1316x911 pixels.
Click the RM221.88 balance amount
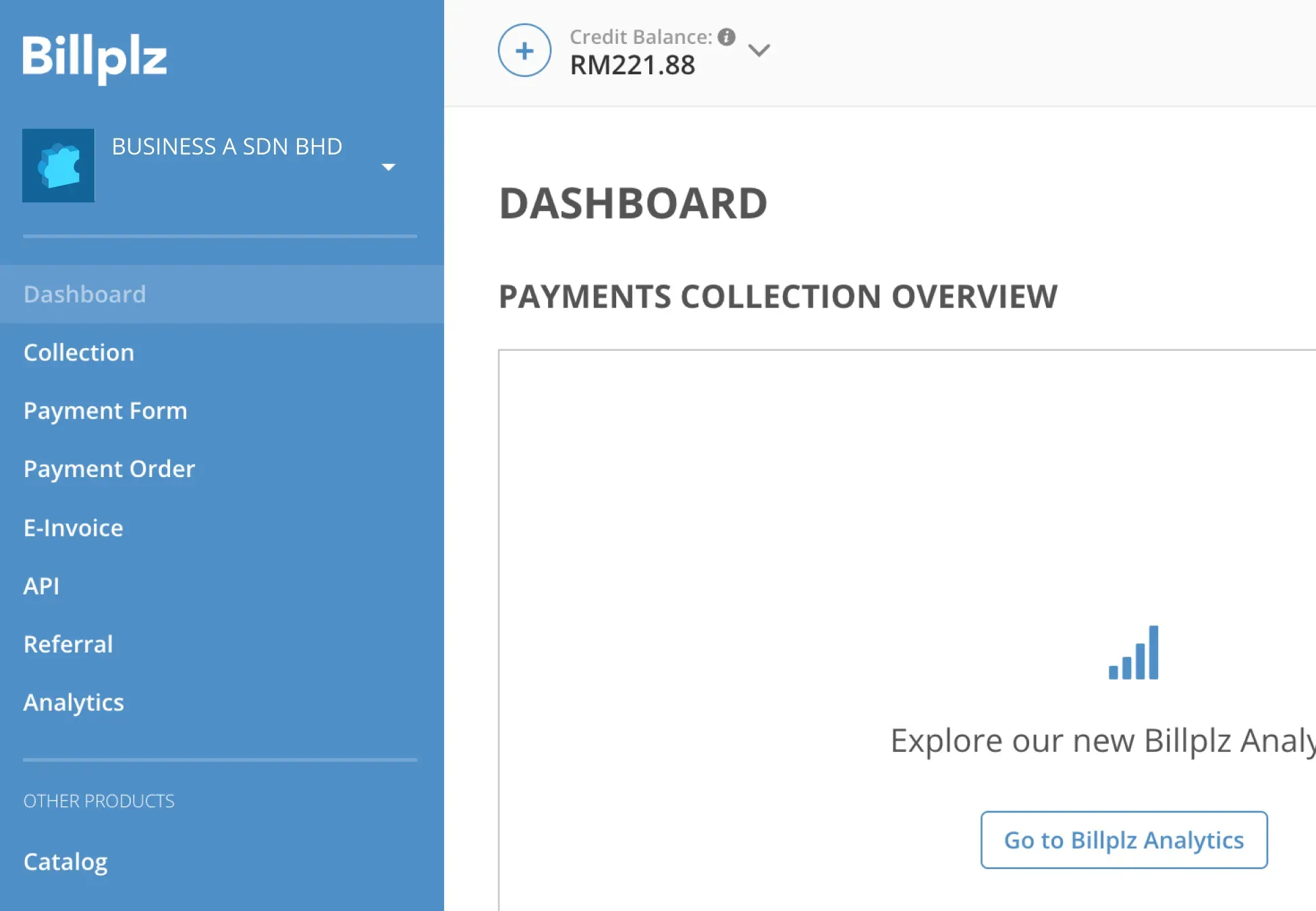click(x=632, y=65)
